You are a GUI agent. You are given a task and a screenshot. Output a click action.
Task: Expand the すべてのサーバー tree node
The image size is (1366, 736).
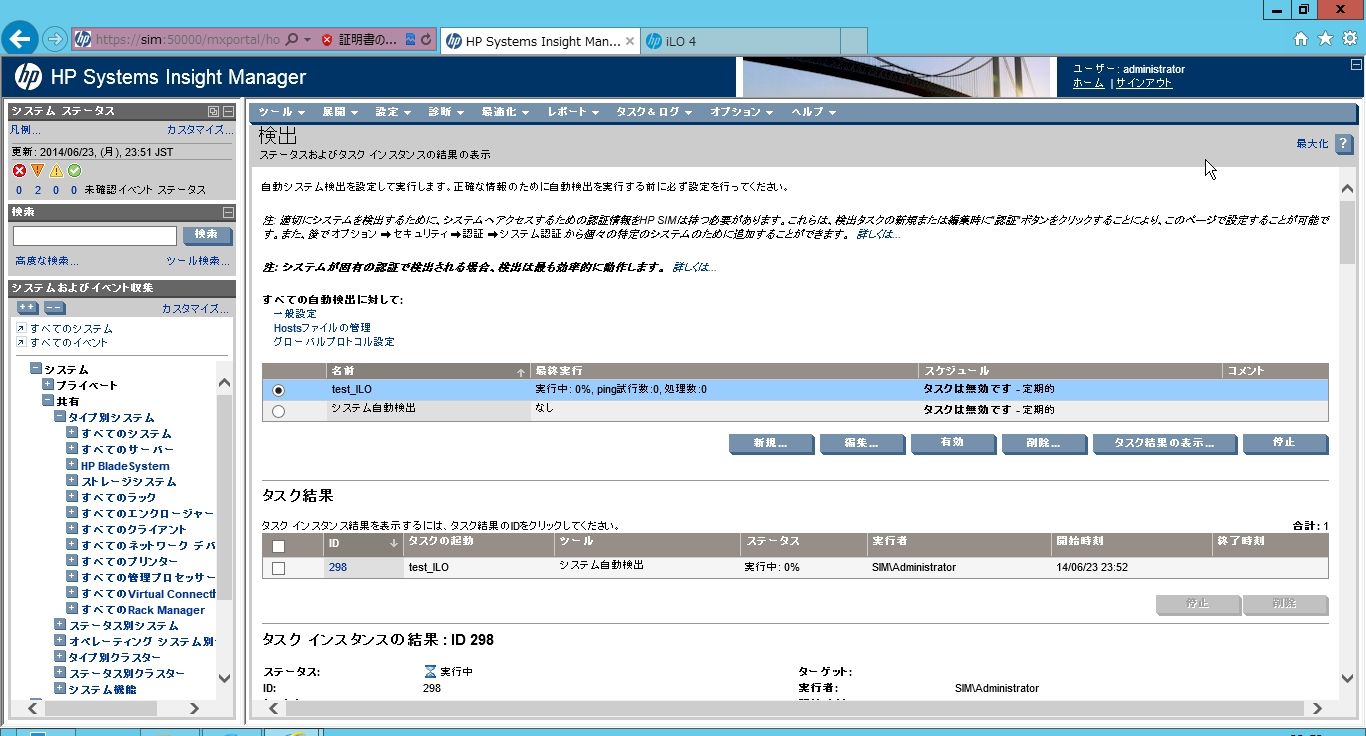[x=72, y=449]
